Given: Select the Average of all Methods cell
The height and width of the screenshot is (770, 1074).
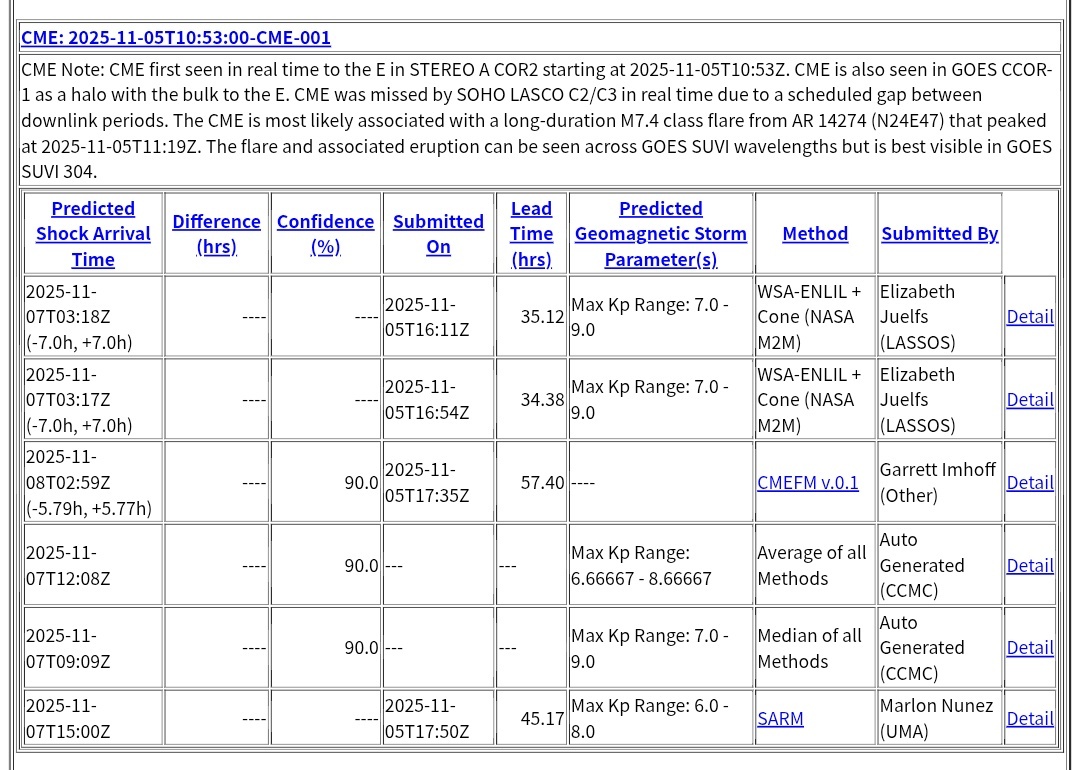Looking at the screenshot, I should tap(815, 565).
